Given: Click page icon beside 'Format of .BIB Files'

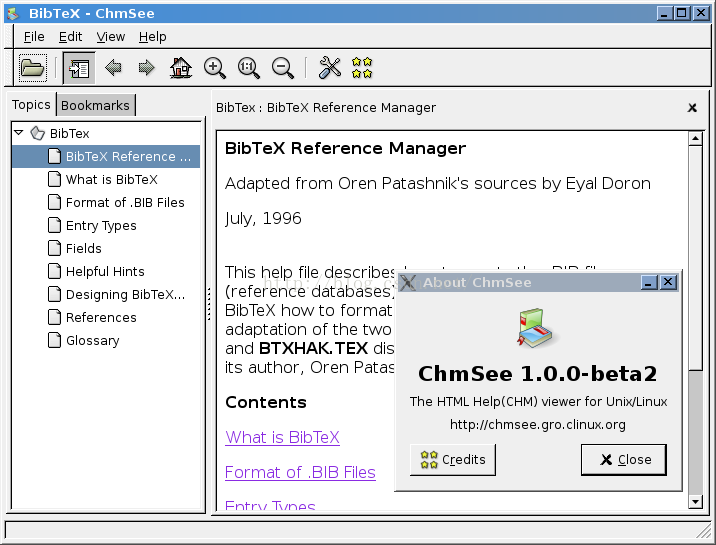Looking at the screenshot, I should (54, 202).
